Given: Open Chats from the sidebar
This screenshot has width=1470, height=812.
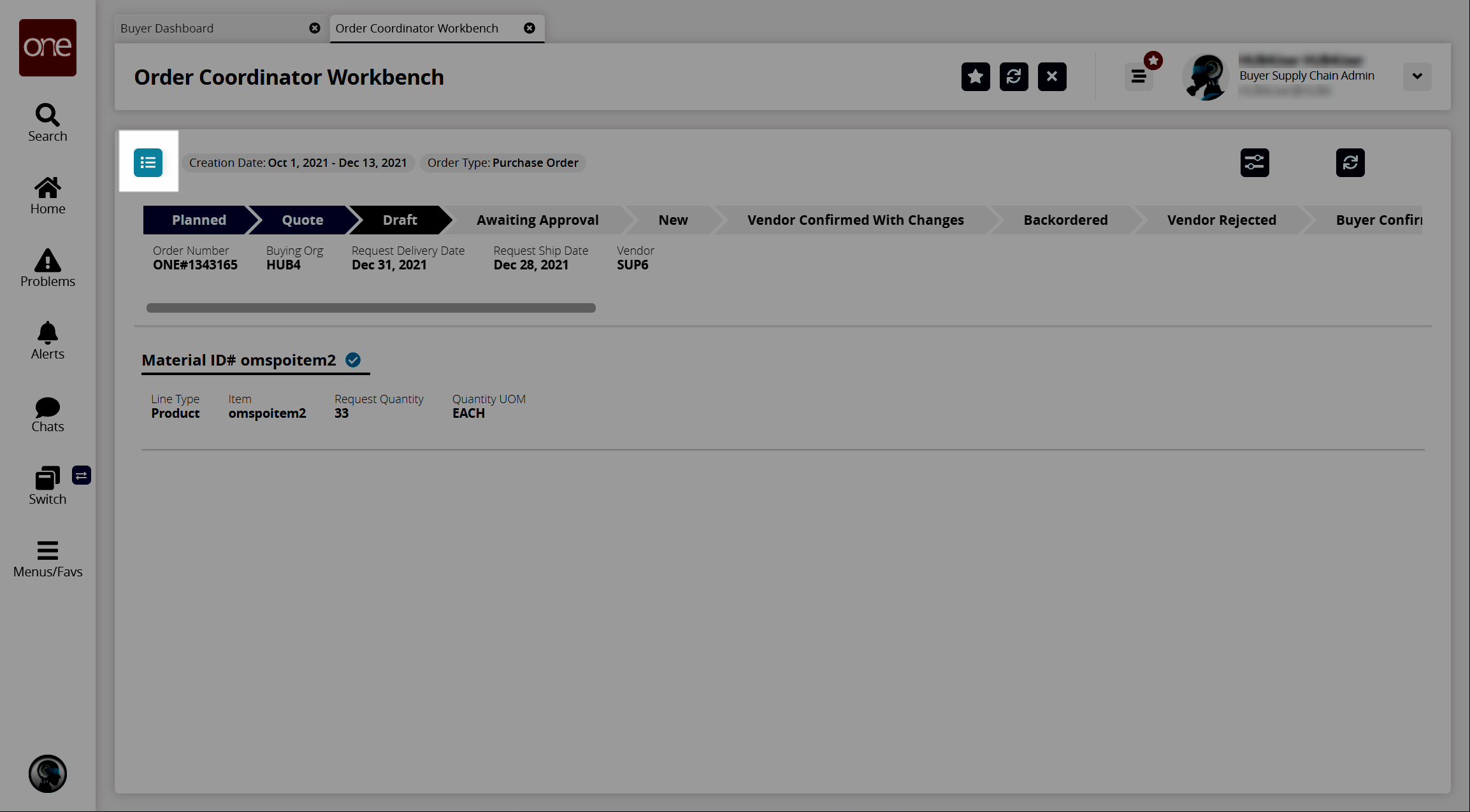Looking at the screenshot, I should coord(48,414).
